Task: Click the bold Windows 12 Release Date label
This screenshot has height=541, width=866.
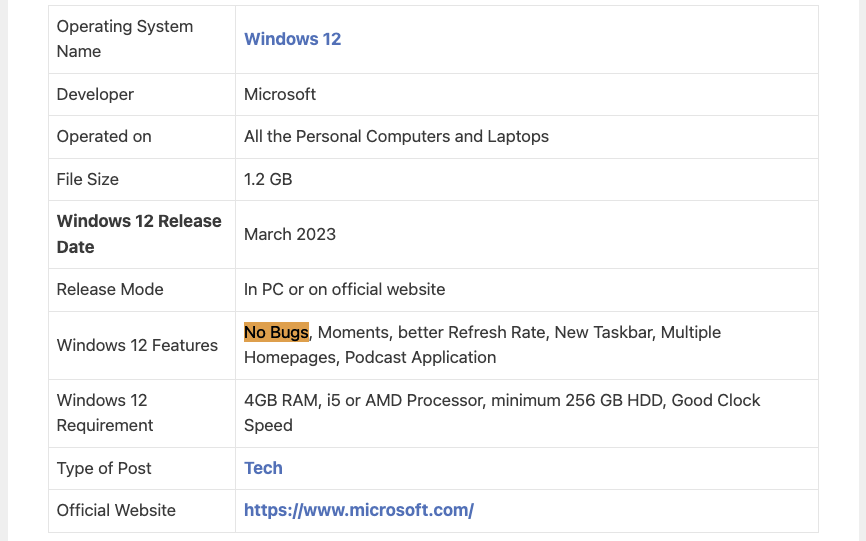Action: pos(139,234)
